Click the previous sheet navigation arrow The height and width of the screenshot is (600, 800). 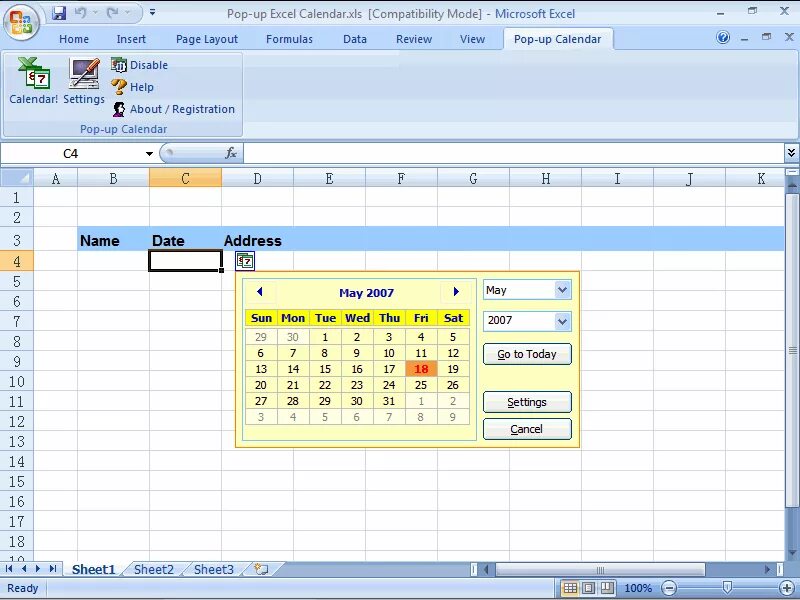(23, 569)
